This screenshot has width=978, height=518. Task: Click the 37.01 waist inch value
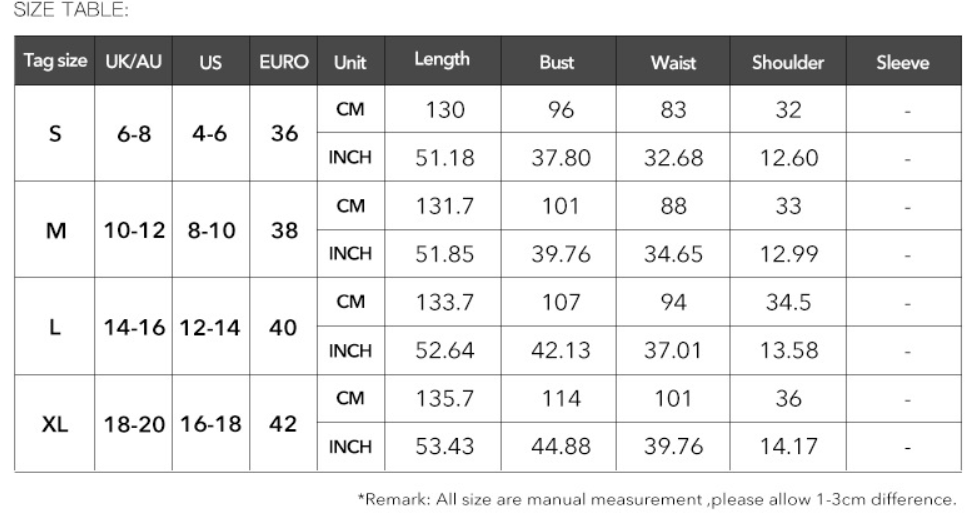[x=673, y=350]
